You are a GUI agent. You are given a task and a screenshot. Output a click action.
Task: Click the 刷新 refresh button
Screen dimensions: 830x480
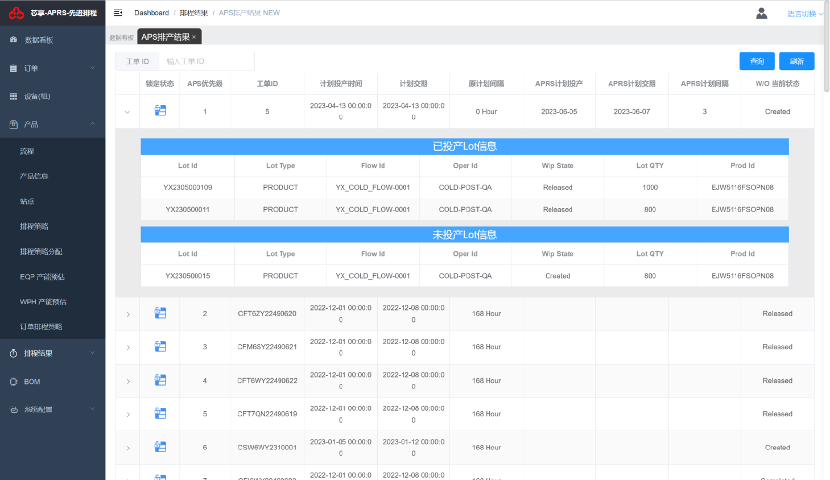click(797, 61)
